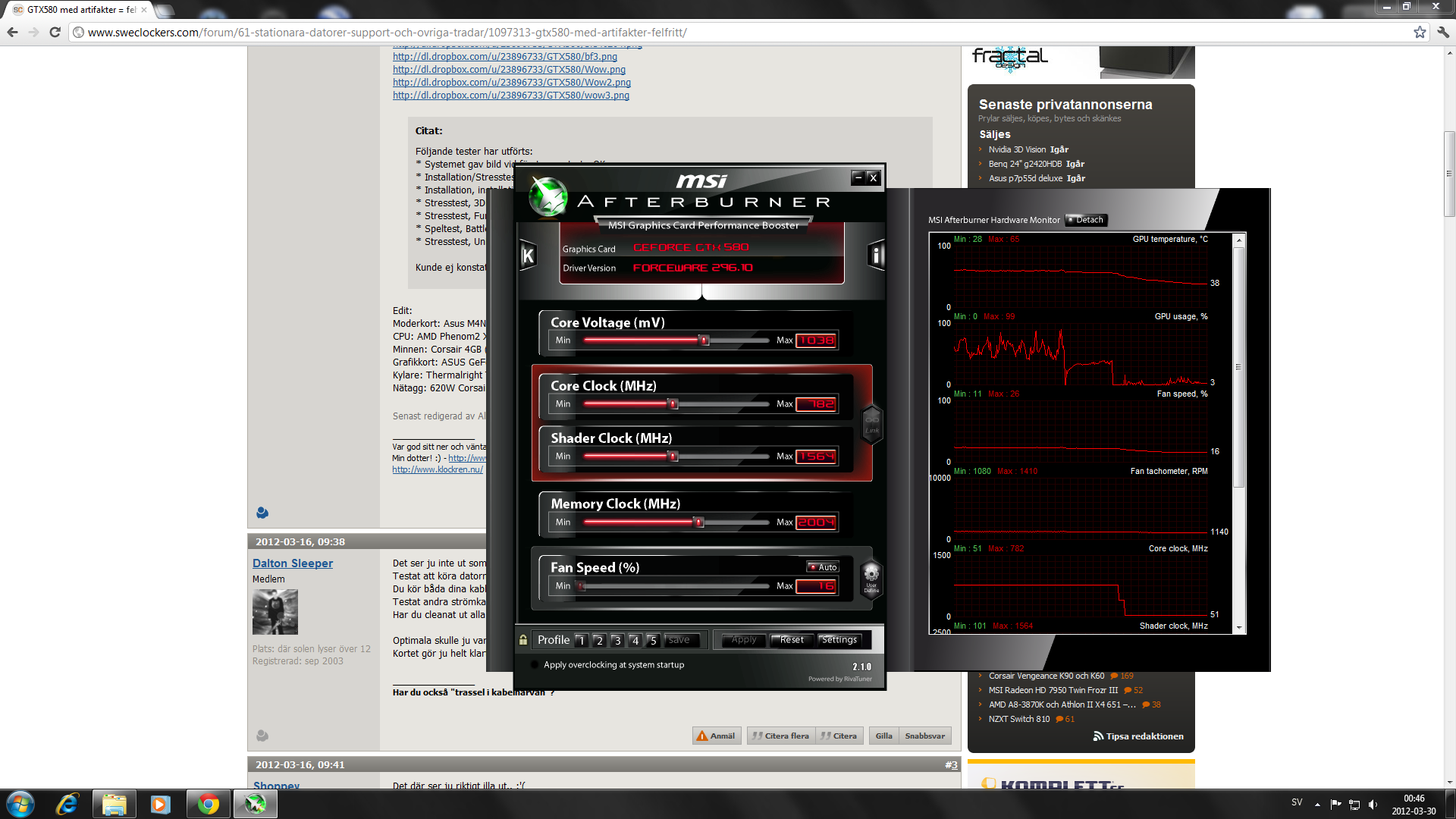The width and height of the screenshot is (1456, 819).
Task: Click the Core Clock value field 782
Action: click(x=817, y=404)
